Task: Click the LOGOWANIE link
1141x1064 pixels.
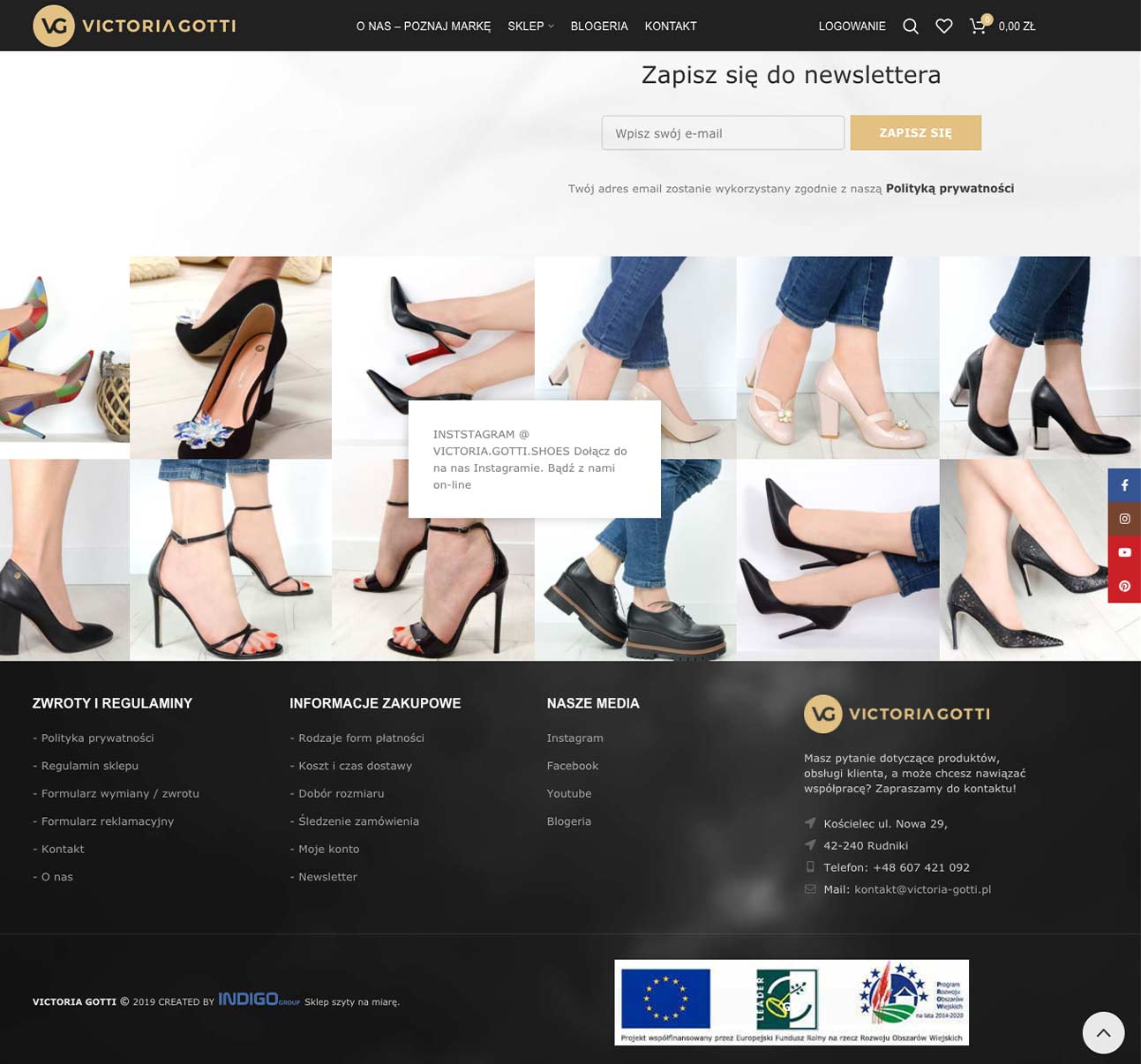Action: (852, 26)
